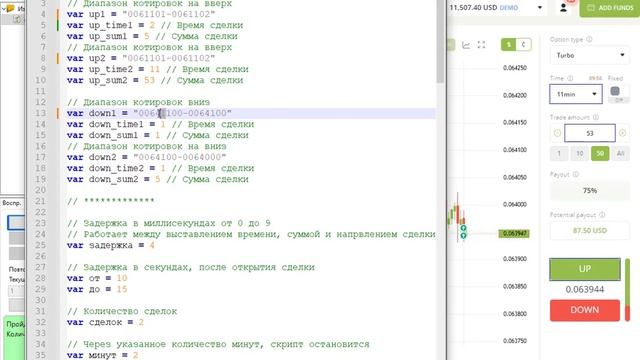Viewport: 640px width, 360px height.
Task: Open the user profile icon
Action: (x=563, y=8)
